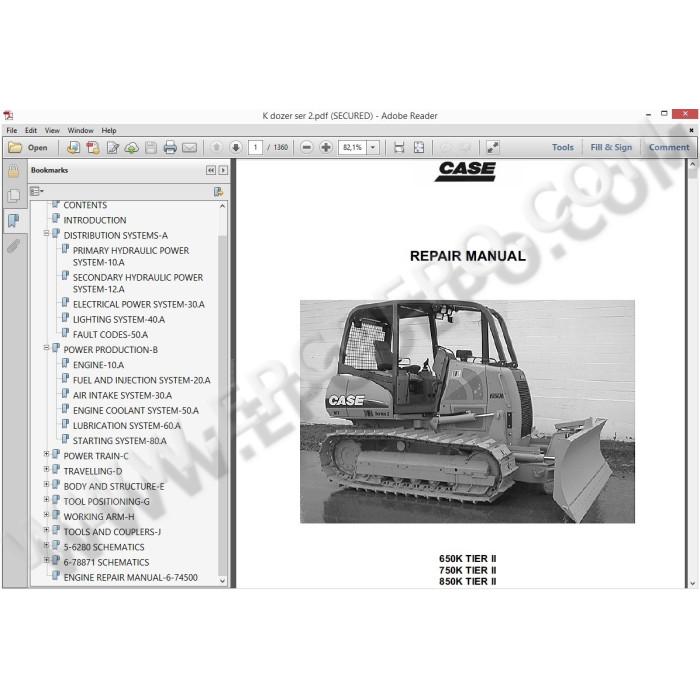Click the Edit/Sign document icon
The image size is (700, 700).
112,147
